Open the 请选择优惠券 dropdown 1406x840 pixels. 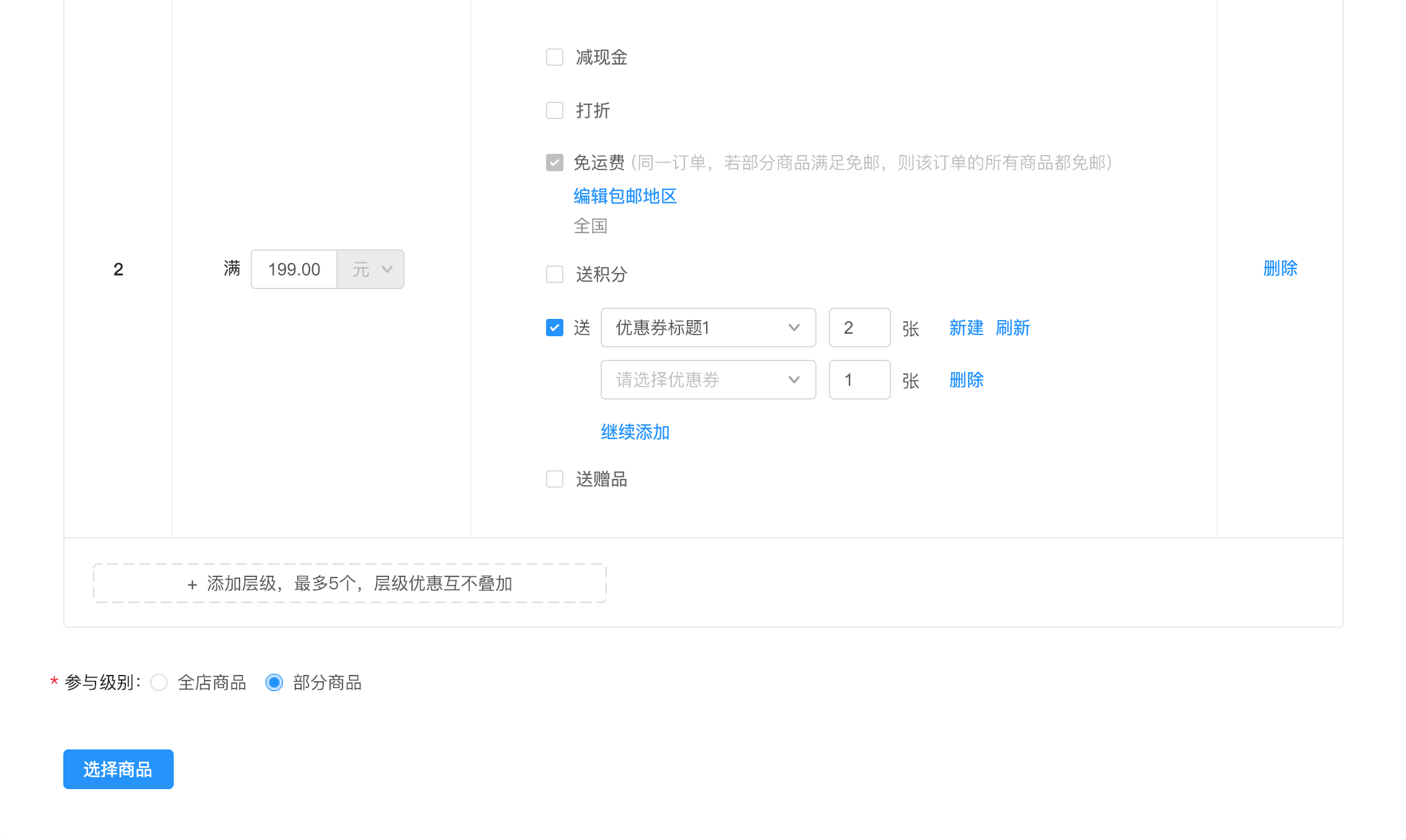pyautogui.click(x=707, y=380)
